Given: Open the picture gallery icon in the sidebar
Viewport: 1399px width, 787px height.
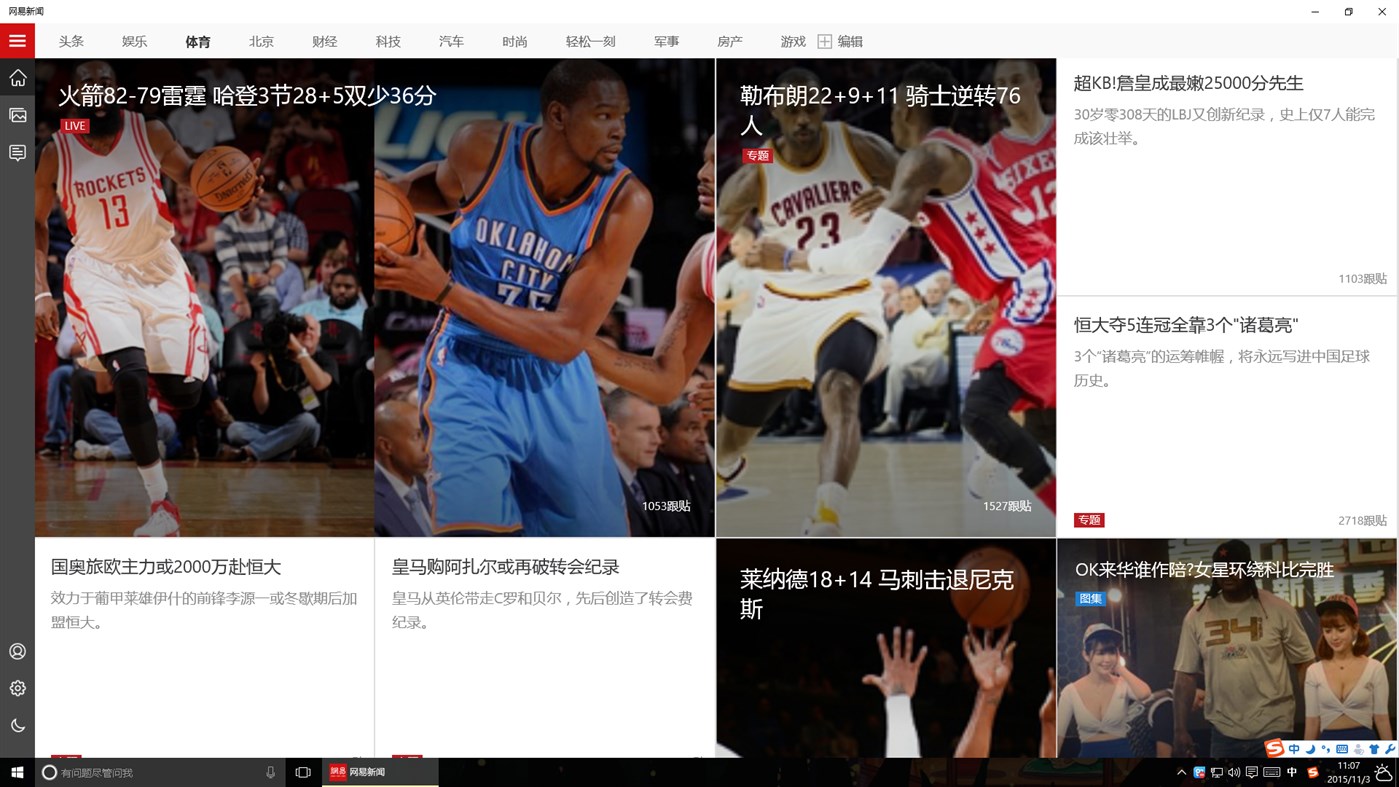Looking at the screenshot, I should pos(17,114).
